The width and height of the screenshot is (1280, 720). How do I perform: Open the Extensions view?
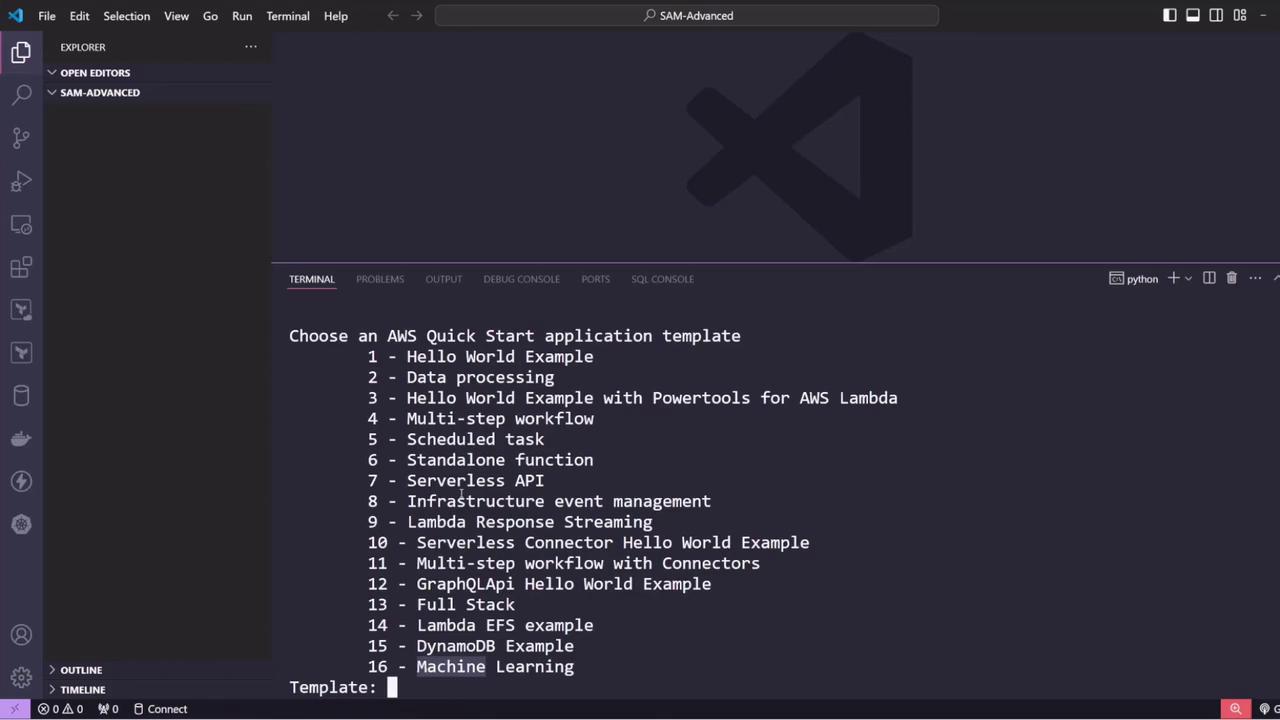21,267
